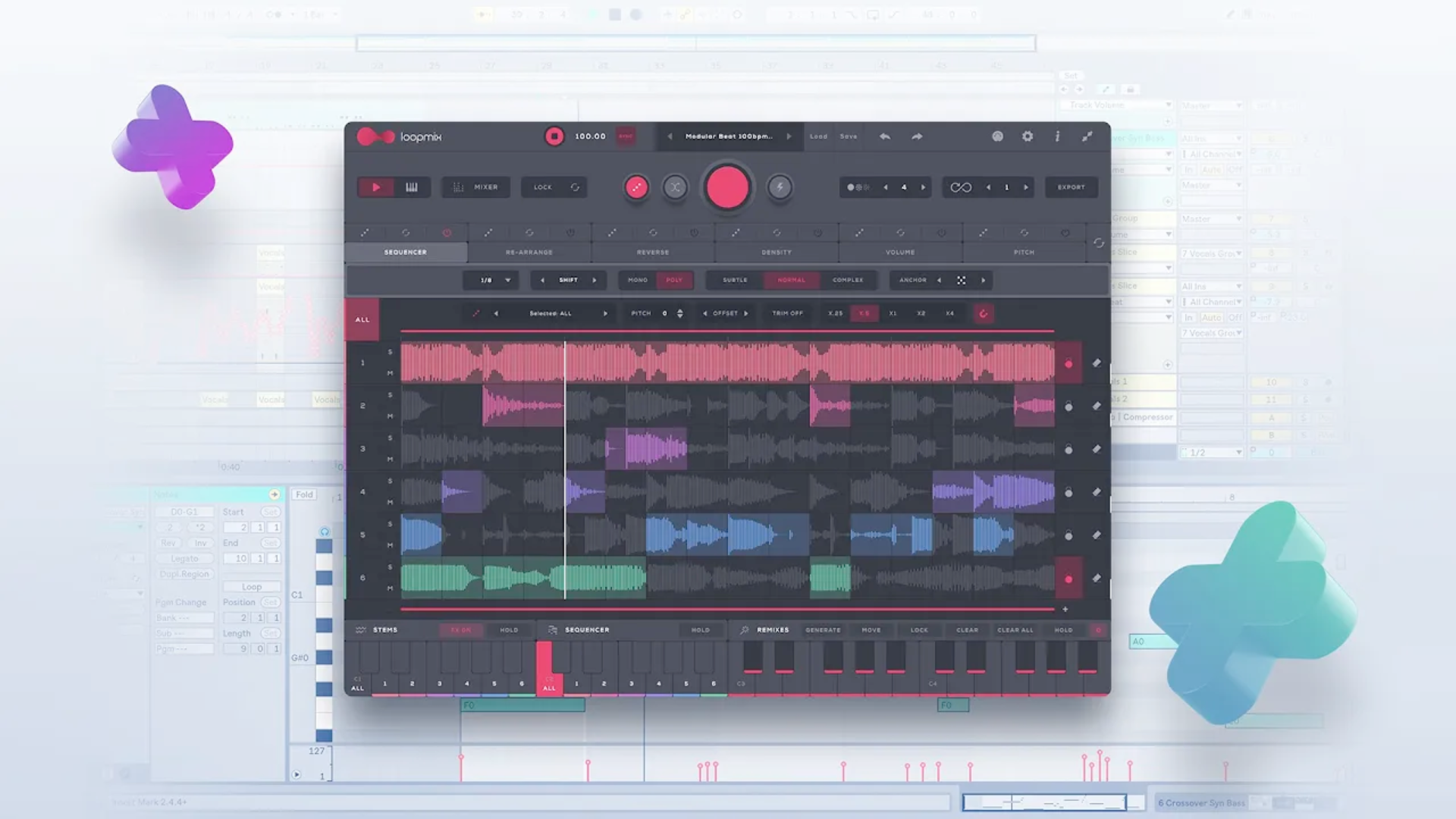Switch to the RE-ARRANGE tab

pyautogui.click(x=529, y=251)
